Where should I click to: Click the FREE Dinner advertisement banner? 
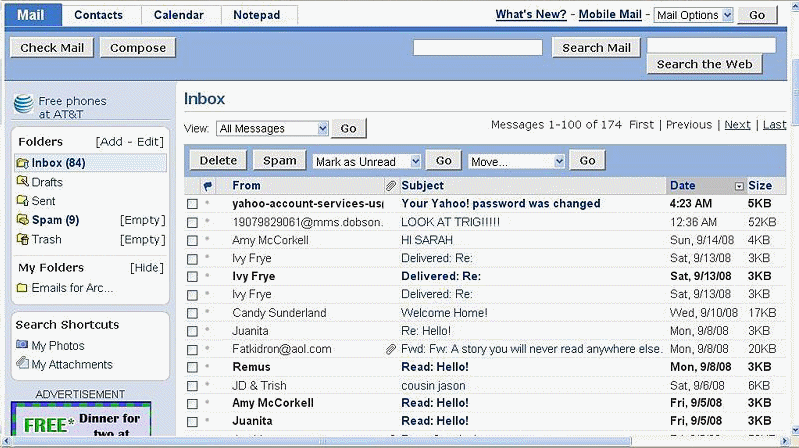click(x=81, y=419)
